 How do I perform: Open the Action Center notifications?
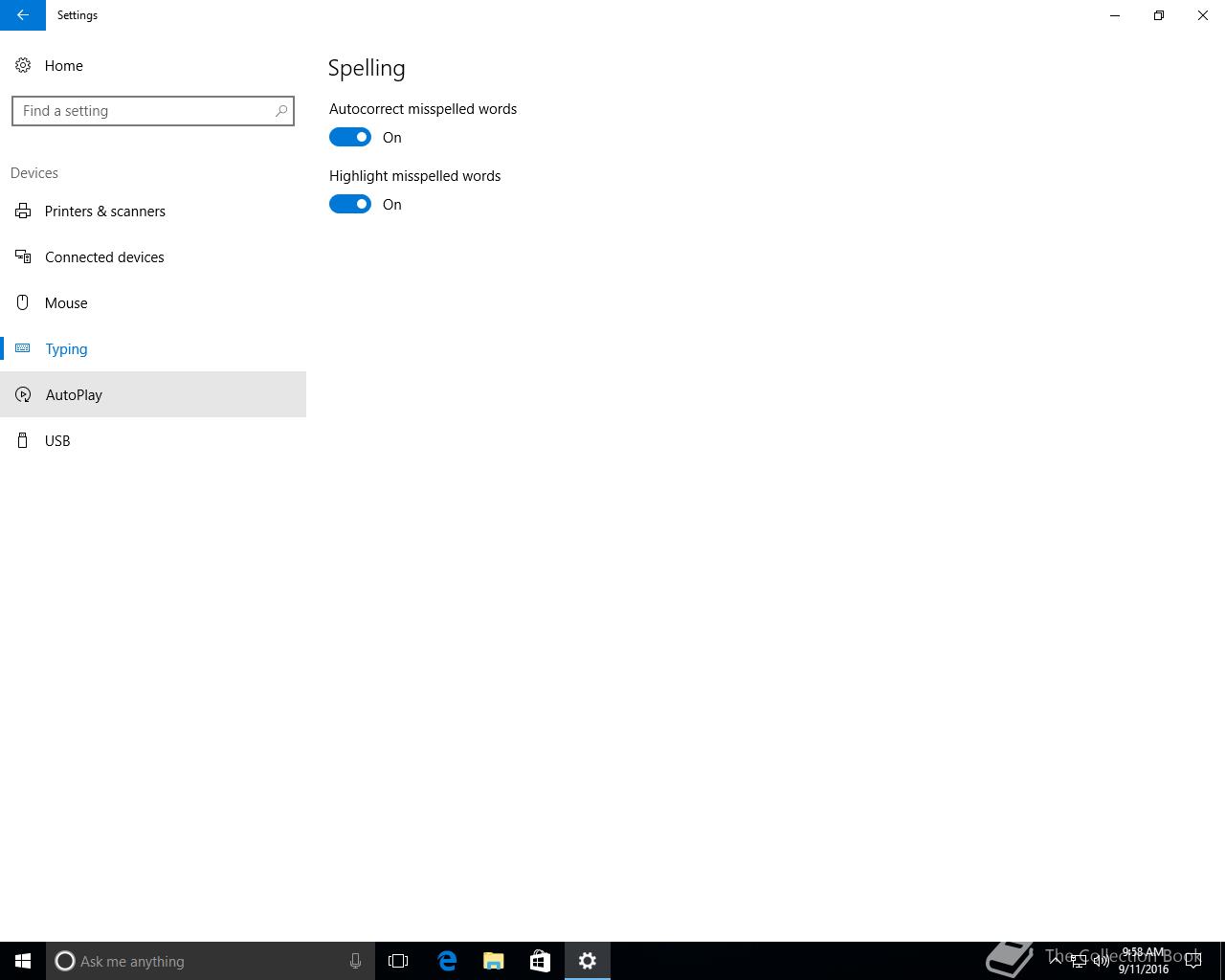tap(1193, 961)
